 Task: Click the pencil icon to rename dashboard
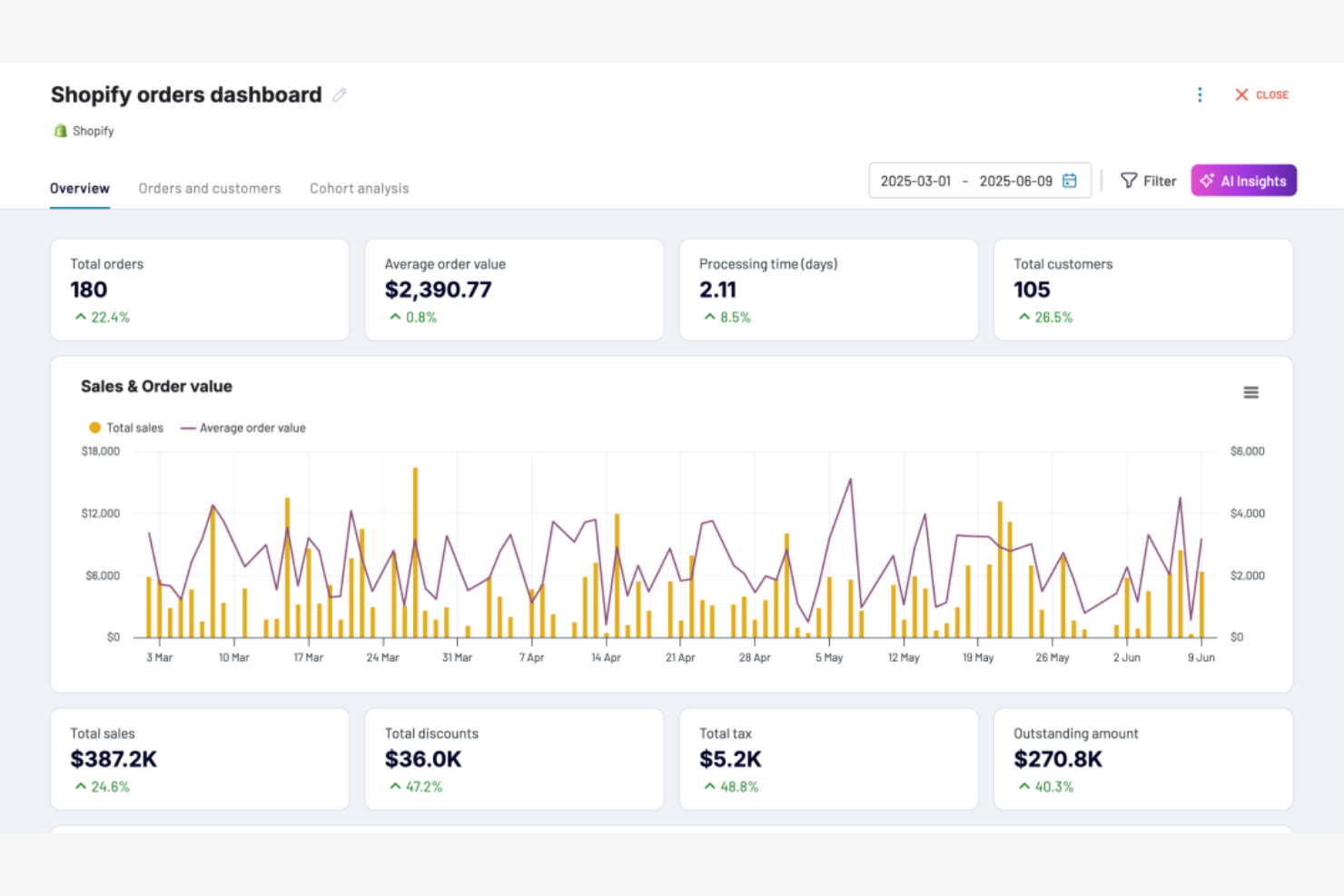340,94
